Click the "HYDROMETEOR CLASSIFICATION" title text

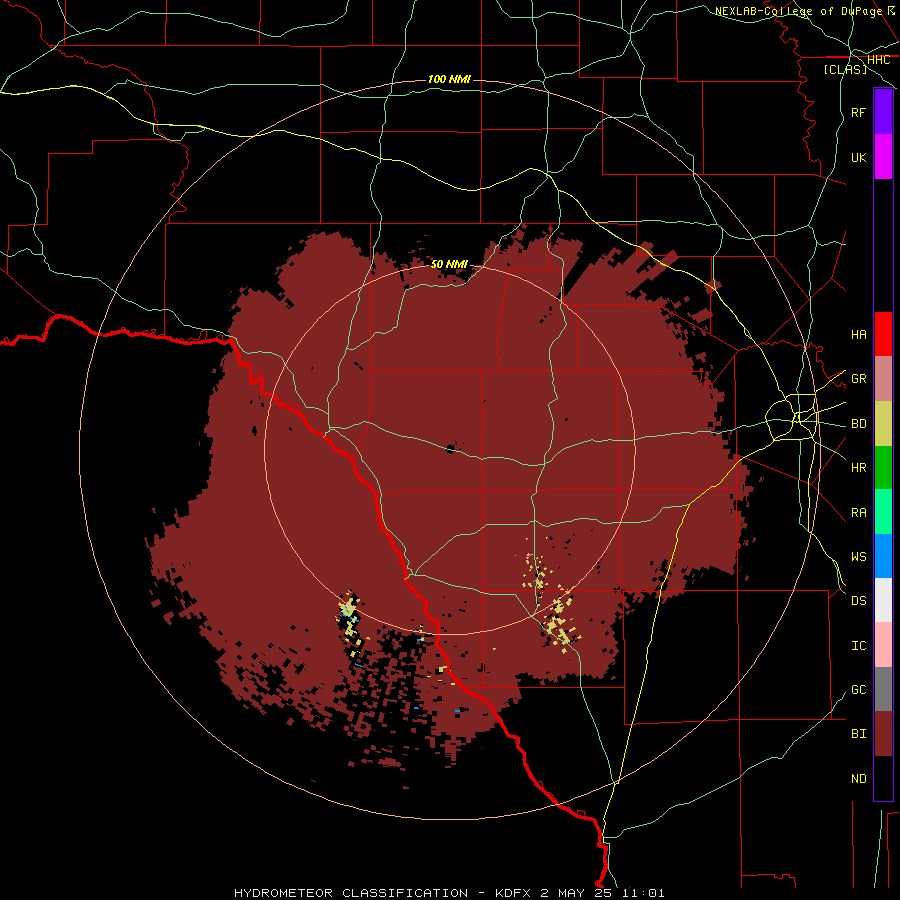coord(351,893)
